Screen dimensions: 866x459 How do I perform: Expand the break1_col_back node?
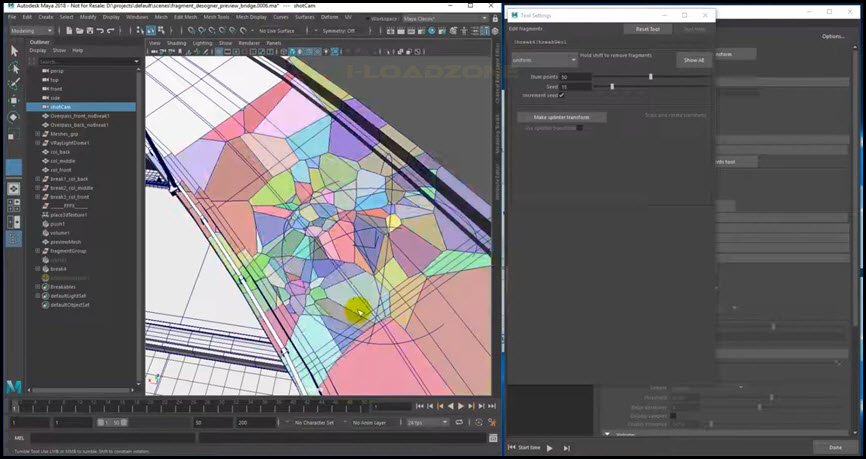pos(38,179)
